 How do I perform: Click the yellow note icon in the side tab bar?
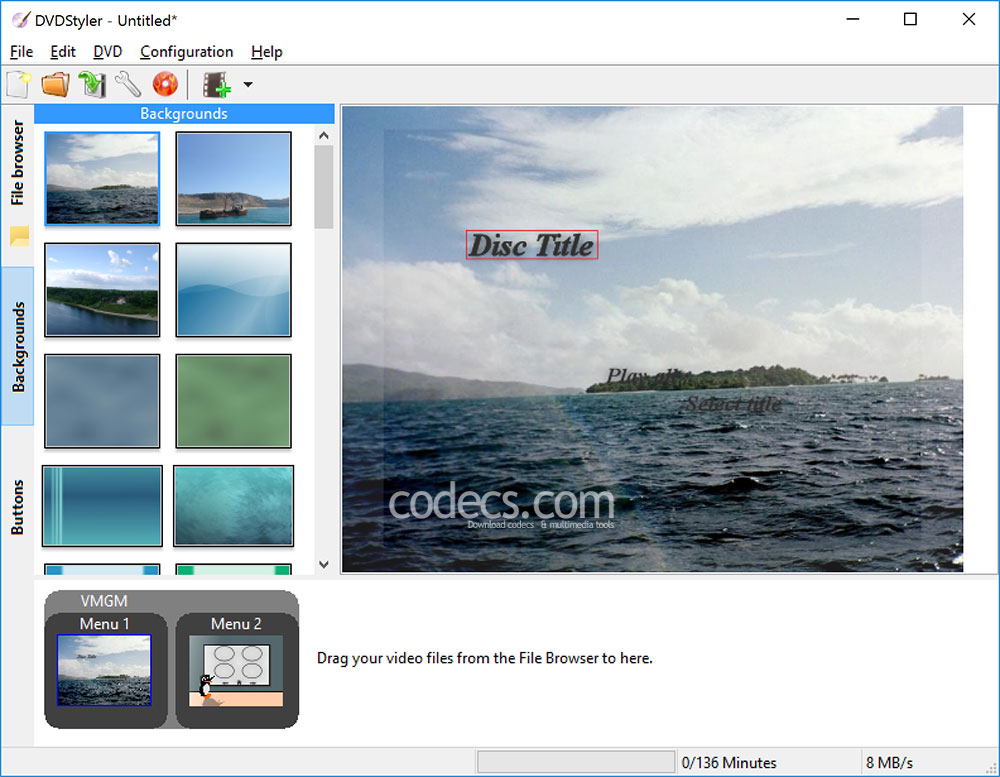(x=20, y=235)
